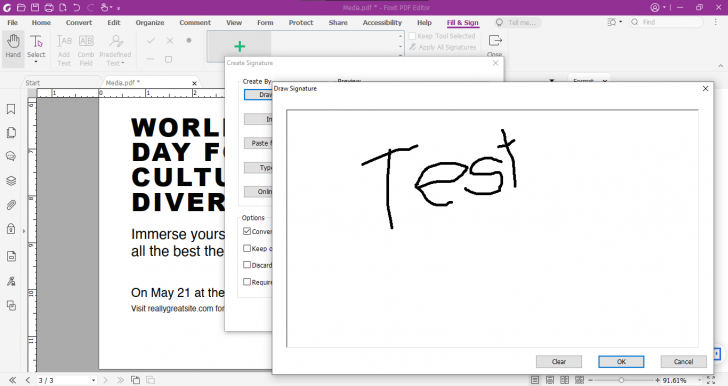Screen dimensions: 728x386
Task: Click the Print icon in quick access toolbar
Action: pos(49,7)
